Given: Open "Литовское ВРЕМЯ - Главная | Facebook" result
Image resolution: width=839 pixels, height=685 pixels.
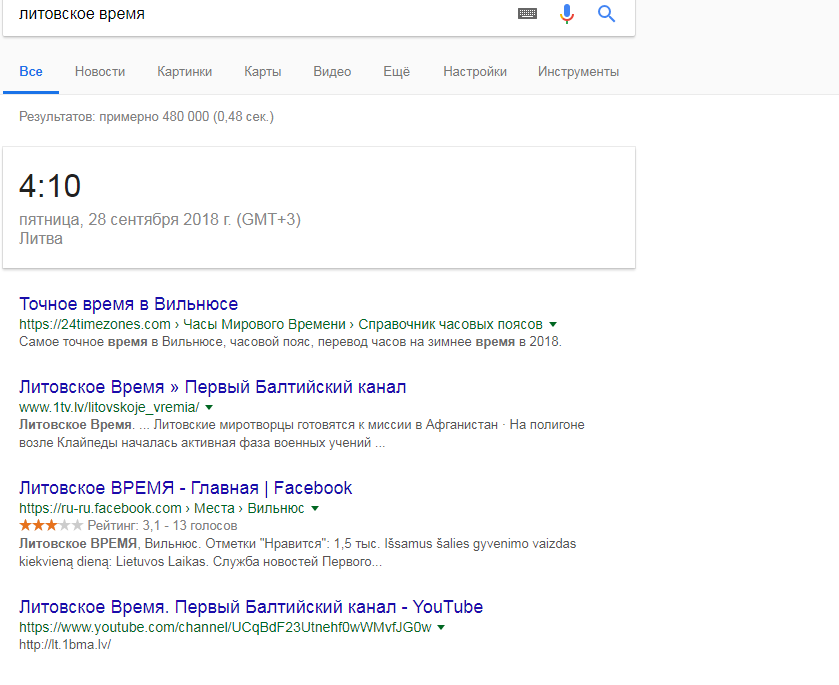Looking at the screenshot, I should click(x=186, y=488).
